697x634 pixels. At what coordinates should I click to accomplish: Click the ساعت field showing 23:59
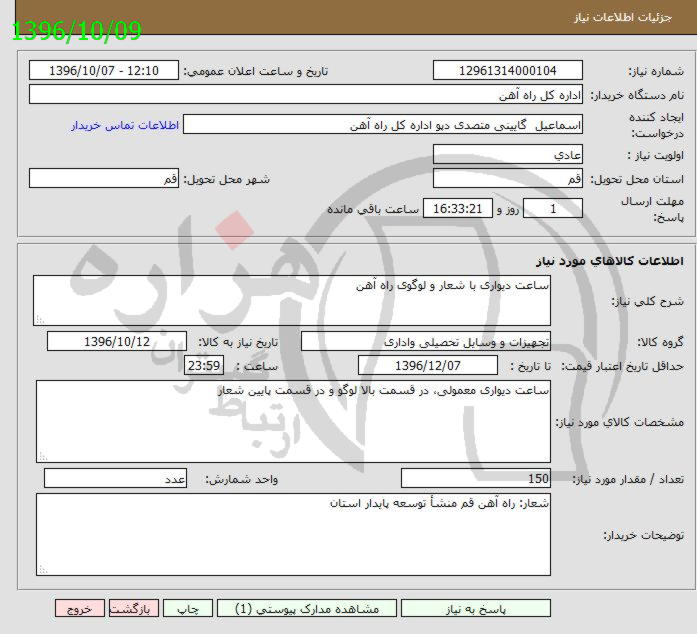click(204, 365)
